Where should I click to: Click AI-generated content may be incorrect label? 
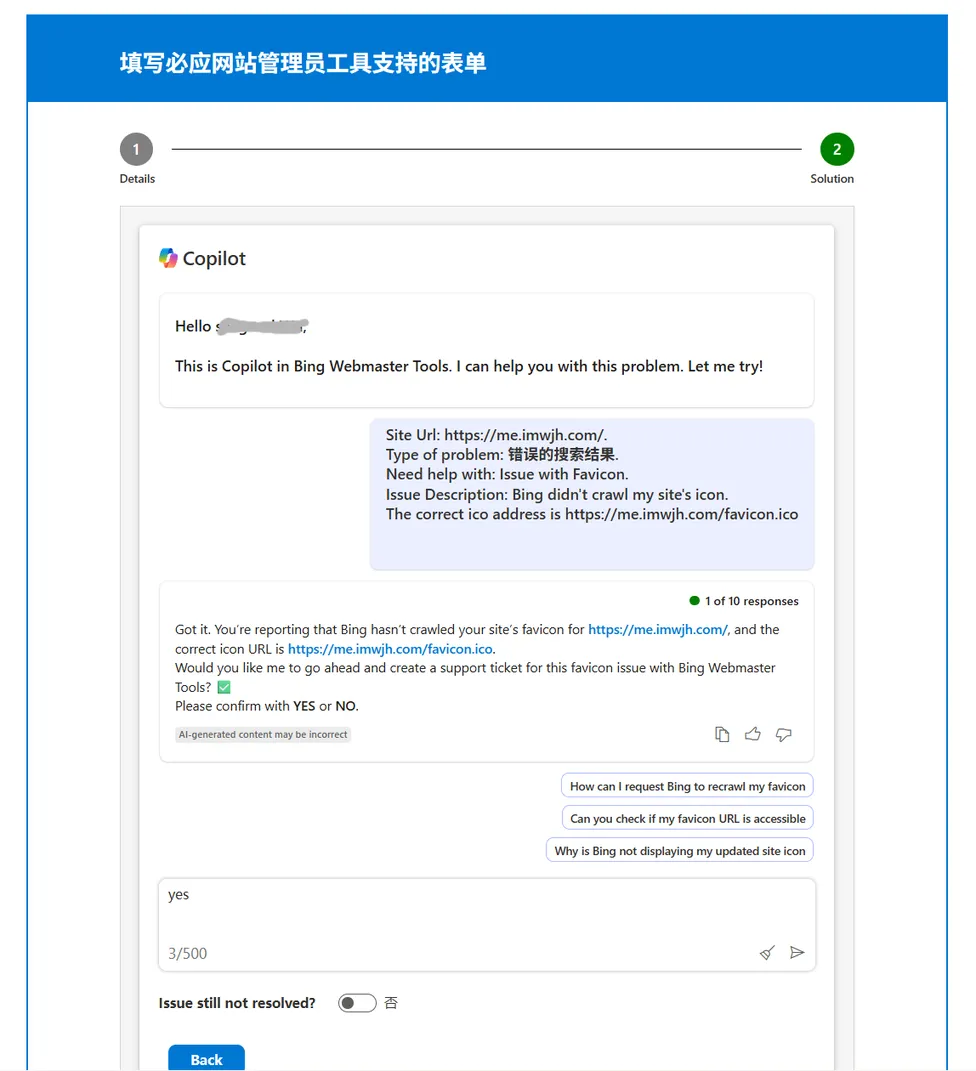point(263,734)
